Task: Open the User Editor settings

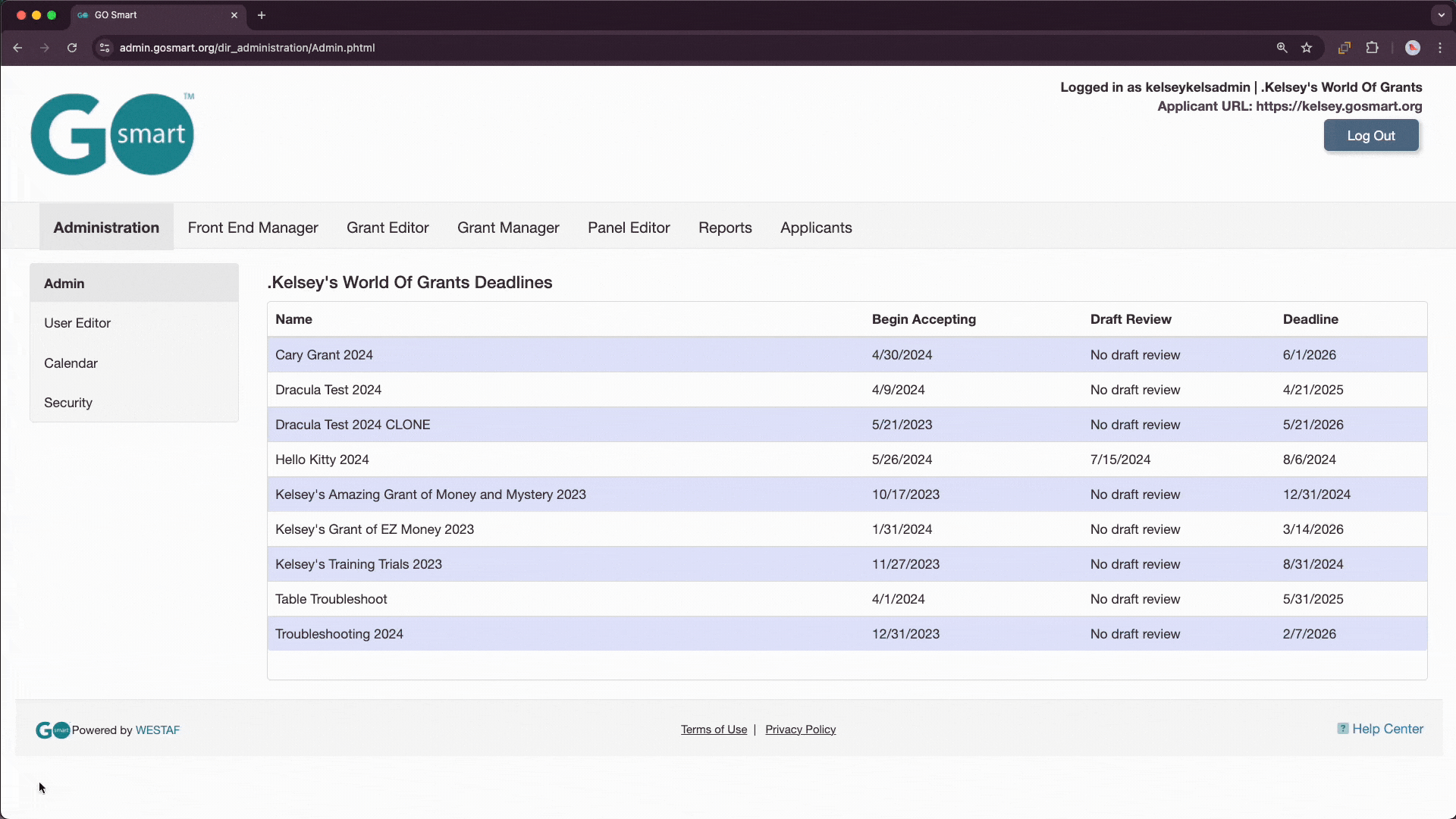Action: tap(77, 322)
